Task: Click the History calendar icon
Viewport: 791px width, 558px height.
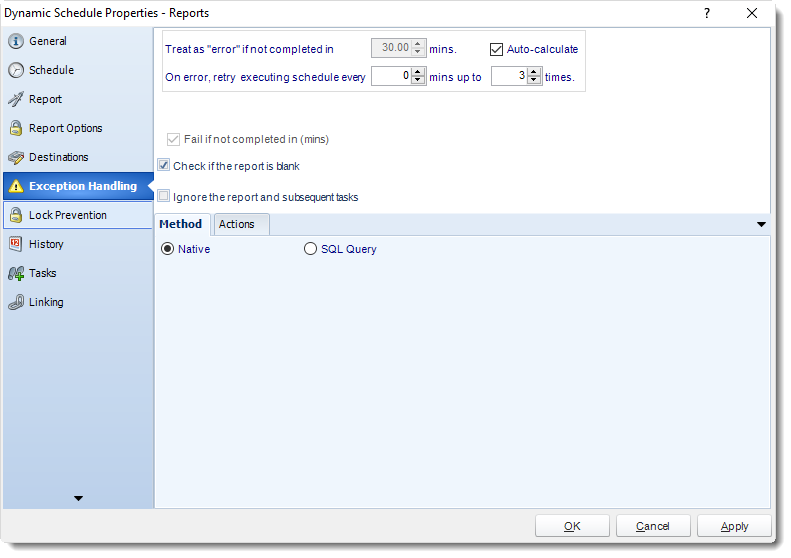Action: (16, 244)
